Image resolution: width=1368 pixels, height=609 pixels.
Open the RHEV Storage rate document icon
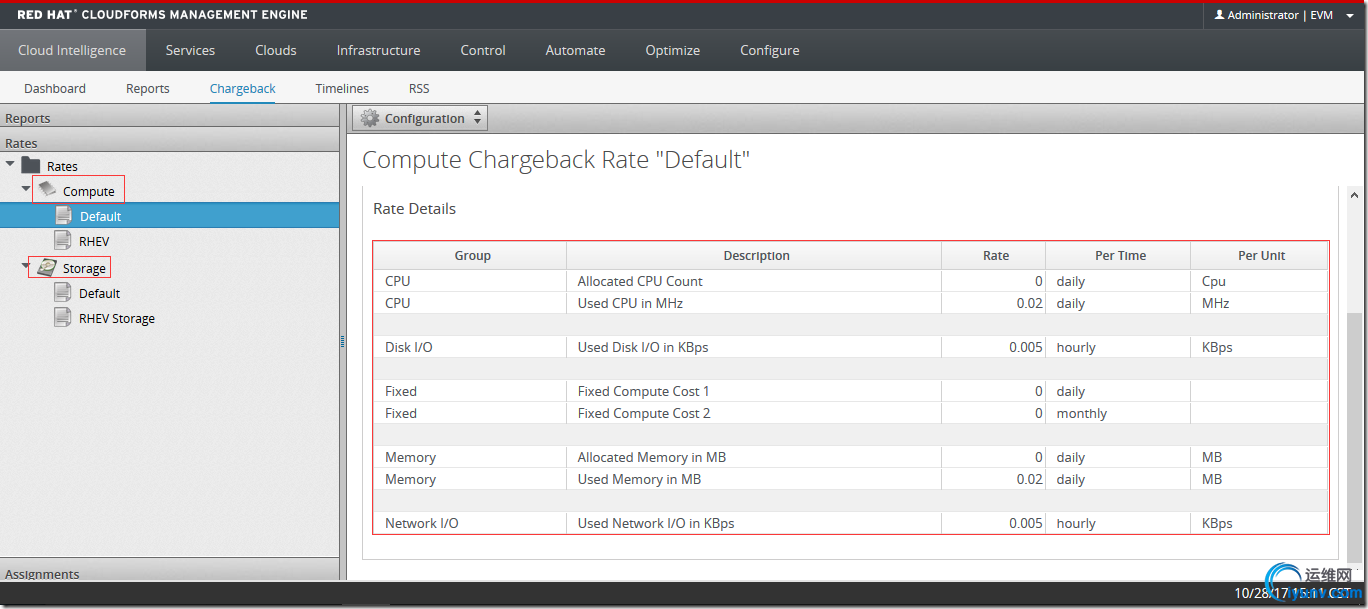(64, 317)
